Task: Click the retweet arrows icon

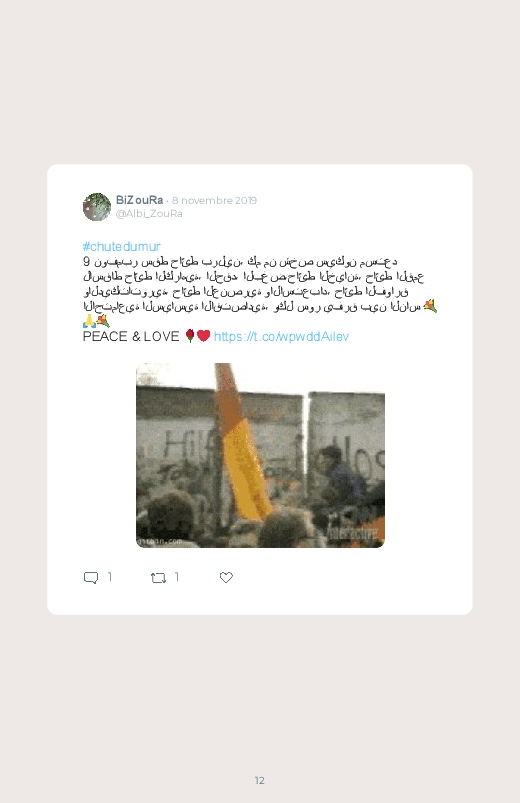Action: 158,578
